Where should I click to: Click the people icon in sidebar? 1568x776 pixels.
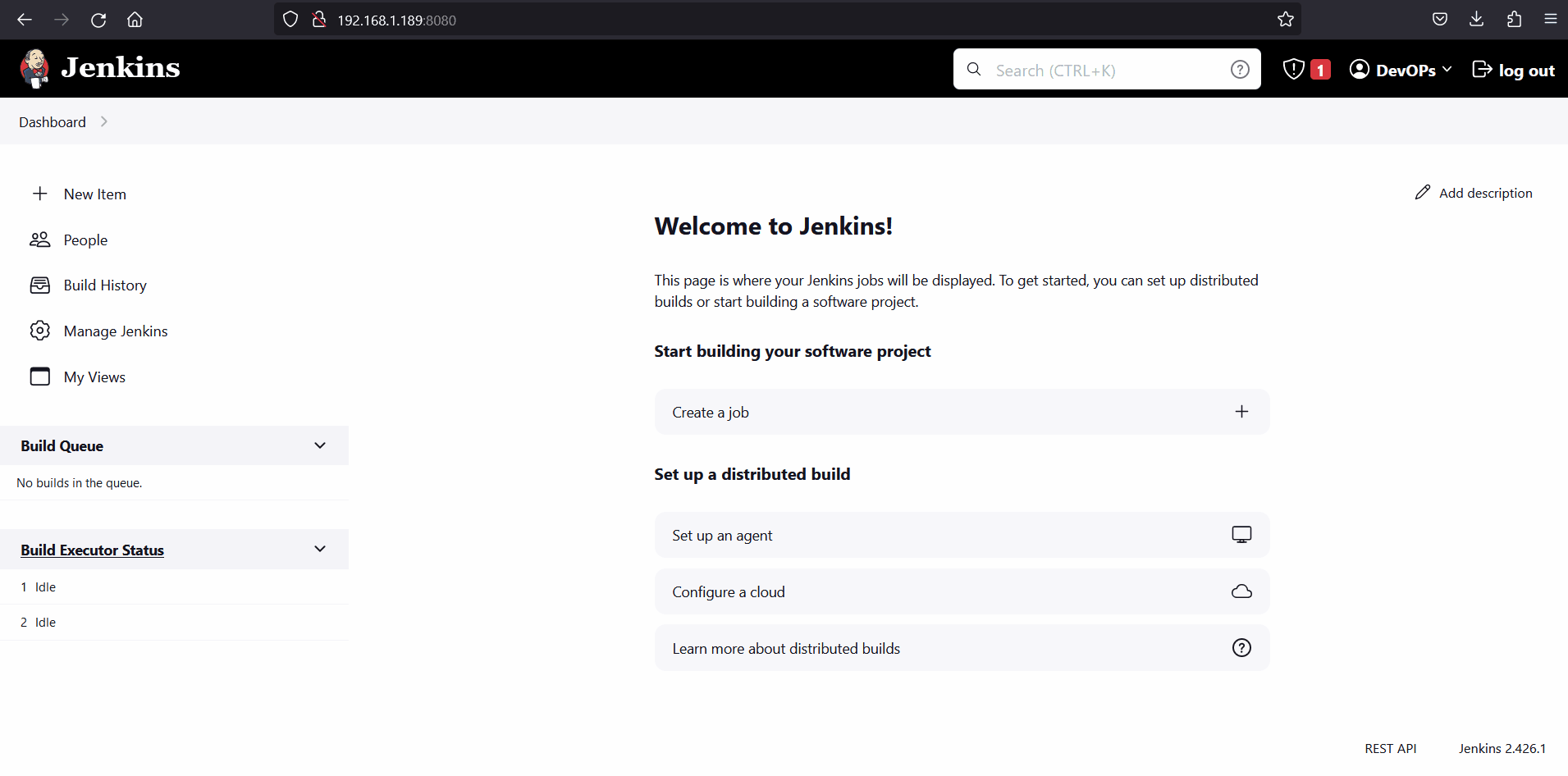tap(39, 240)
